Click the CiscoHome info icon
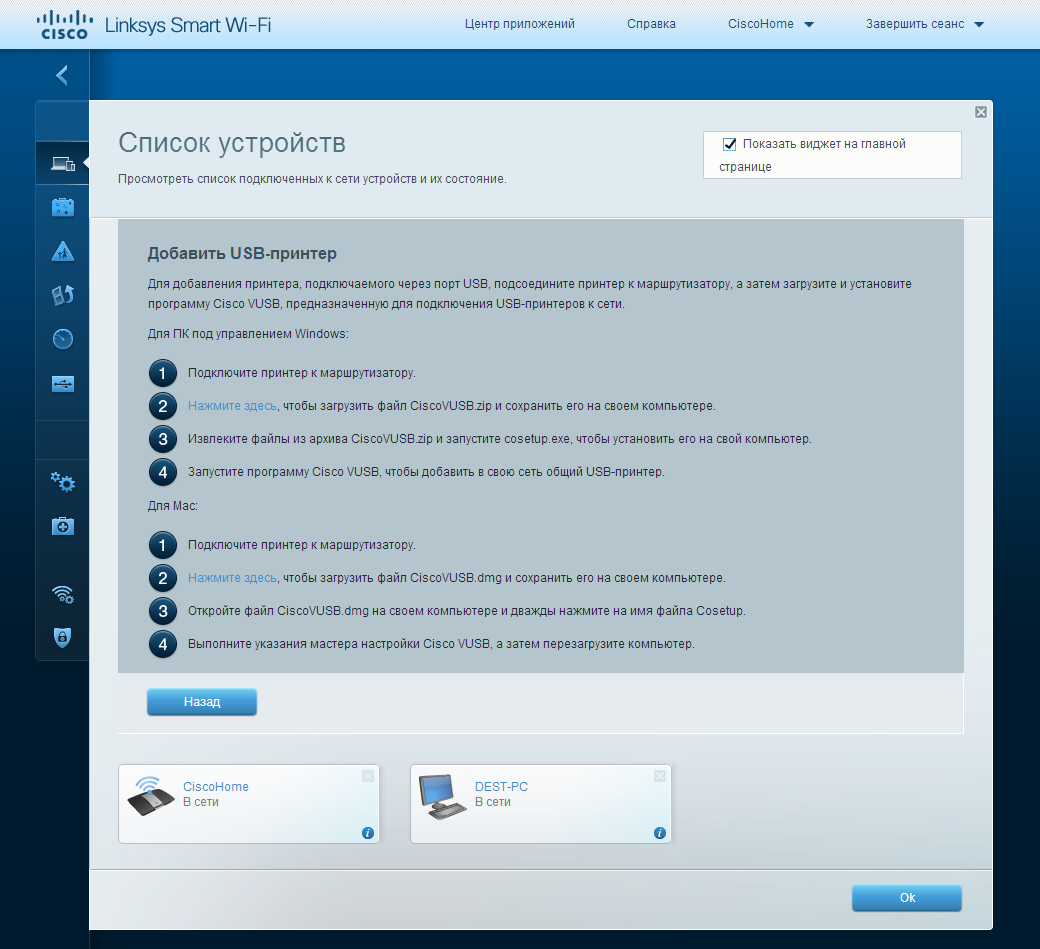Screen dimensions: 1040x949 (367, 833)
